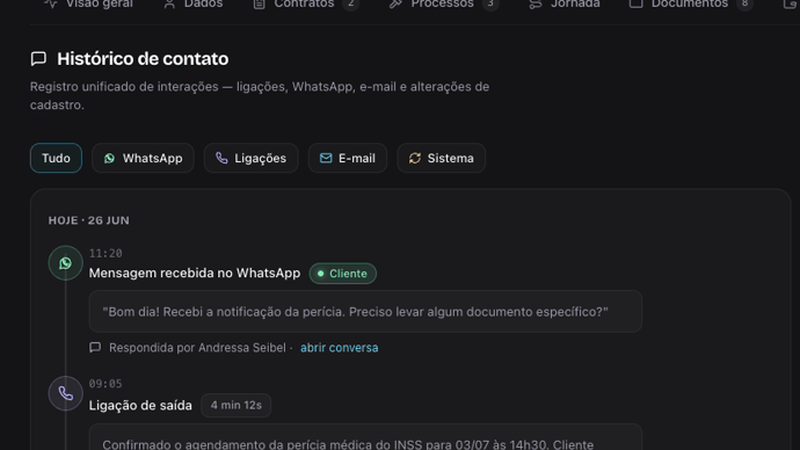Filter history by E-mail
The width and height of the screenshot is (800, 450).
click(x=347, y=158)
